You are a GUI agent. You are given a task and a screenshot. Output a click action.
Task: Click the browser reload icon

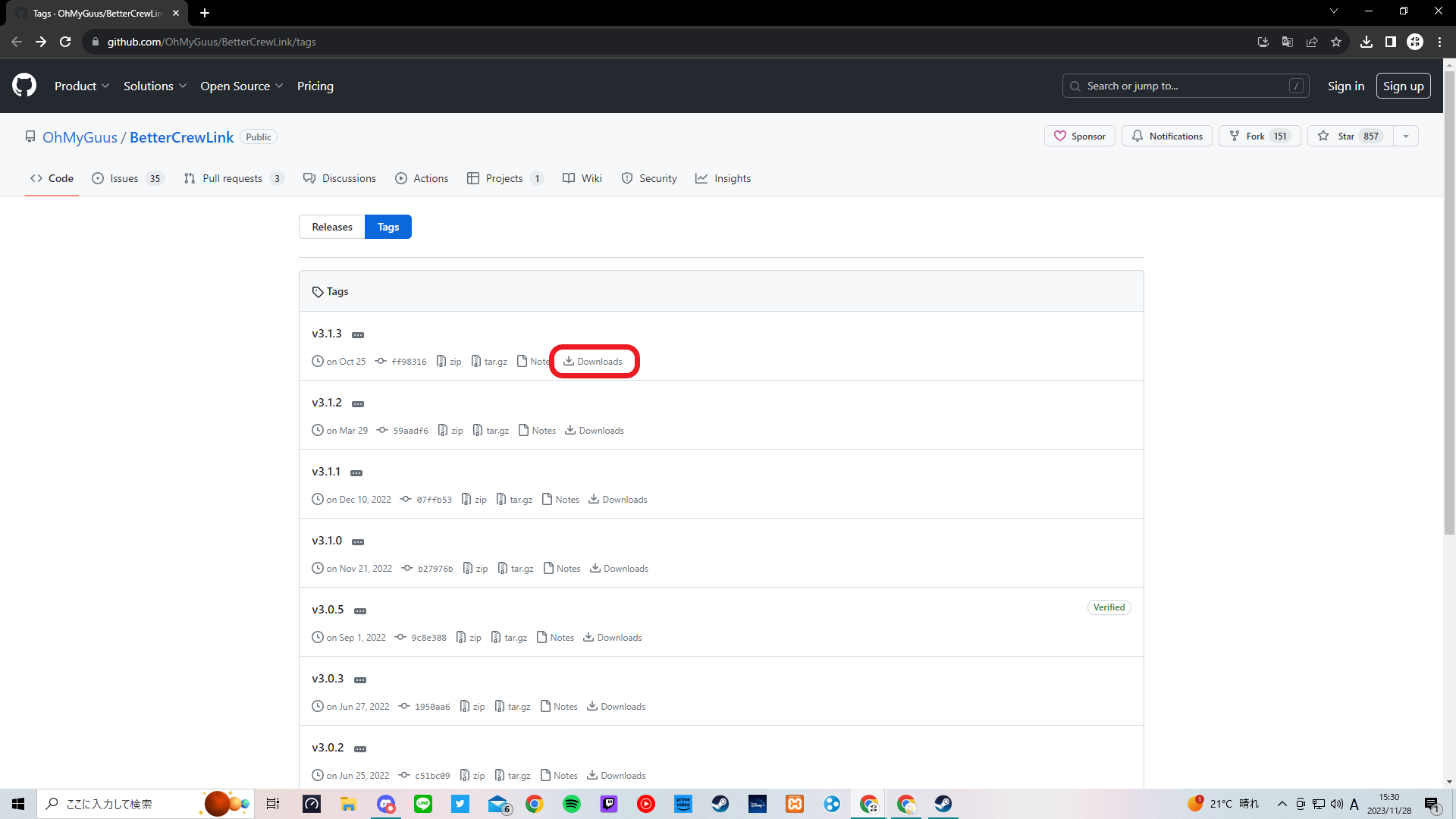coord(65,42)
